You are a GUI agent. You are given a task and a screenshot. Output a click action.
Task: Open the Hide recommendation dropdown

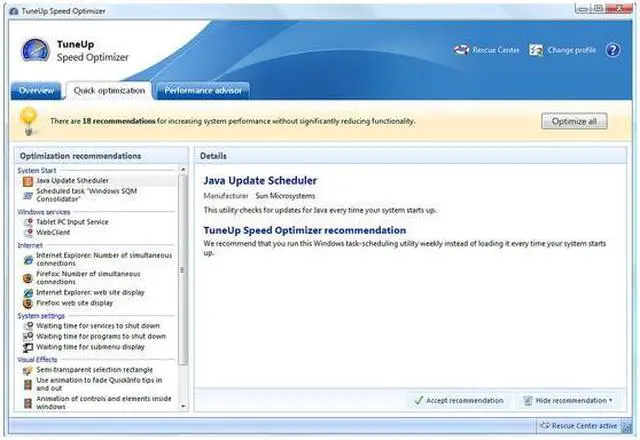point(568,401)
